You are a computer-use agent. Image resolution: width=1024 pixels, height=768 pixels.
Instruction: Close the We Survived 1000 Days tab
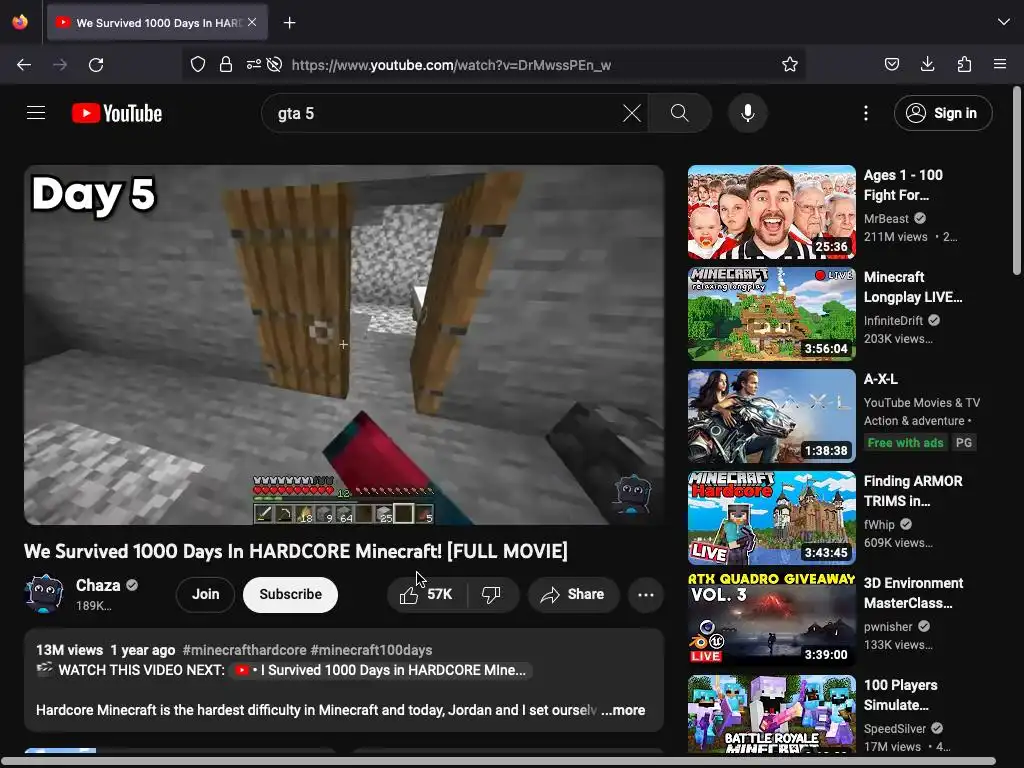point(252,22)
